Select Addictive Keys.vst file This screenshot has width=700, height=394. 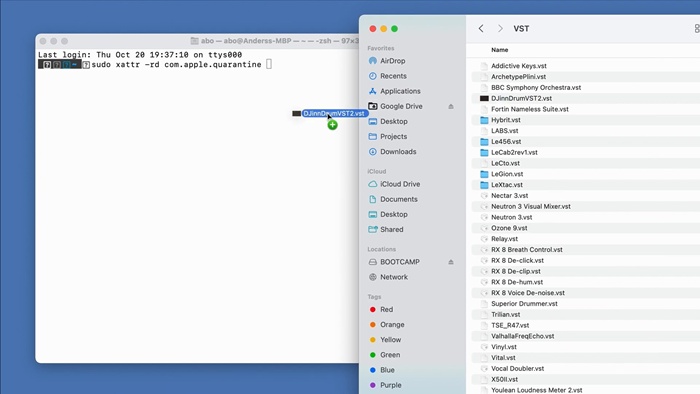tap(519, 66)
